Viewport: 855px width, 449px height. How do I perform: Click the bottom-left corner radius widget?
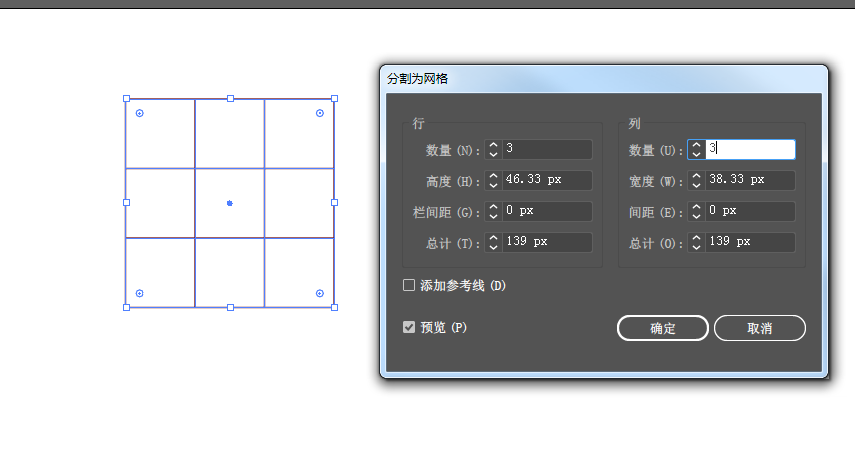click(140, 294)
